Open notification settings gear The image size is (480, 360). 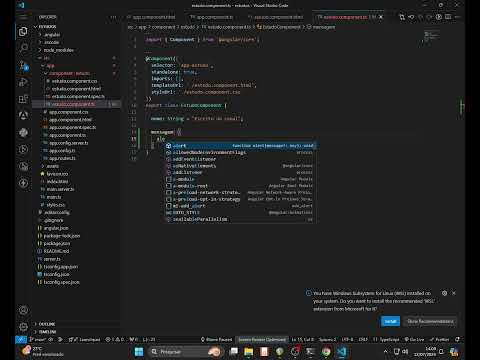click(444, 293)
